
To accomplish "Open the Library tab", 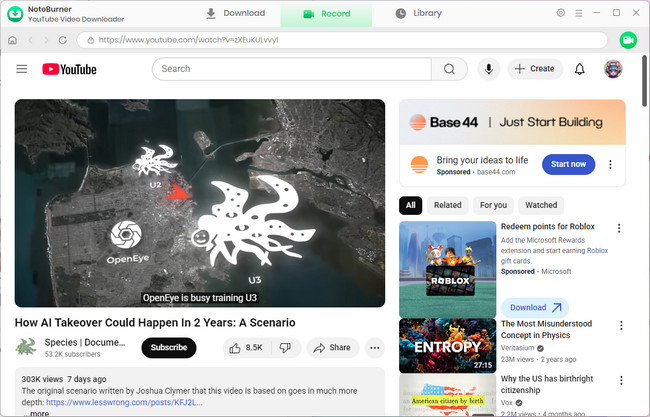I will pyautogui.click(x=418, y=13).
